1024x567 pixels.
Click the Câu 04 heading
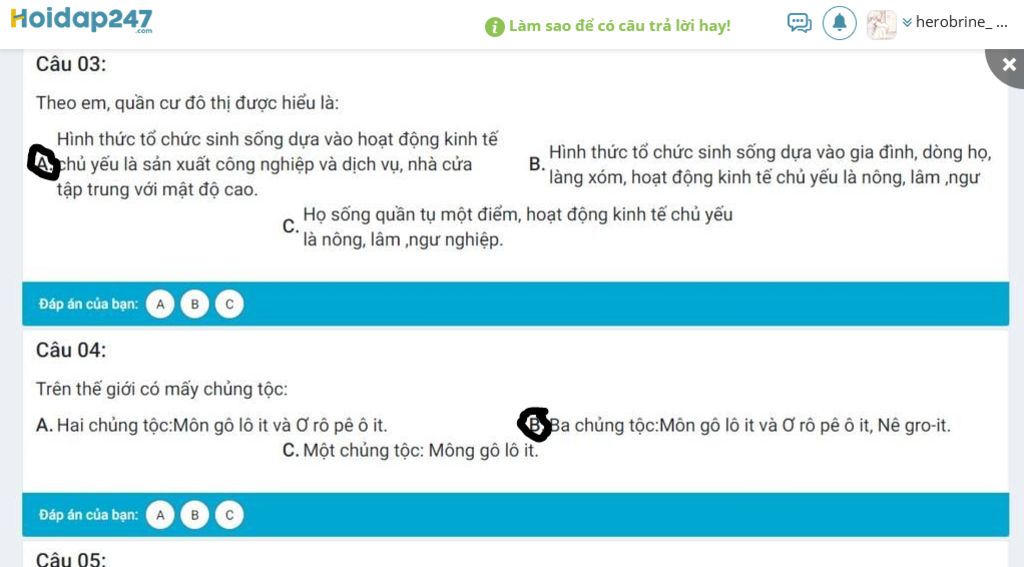pos(71,350)
